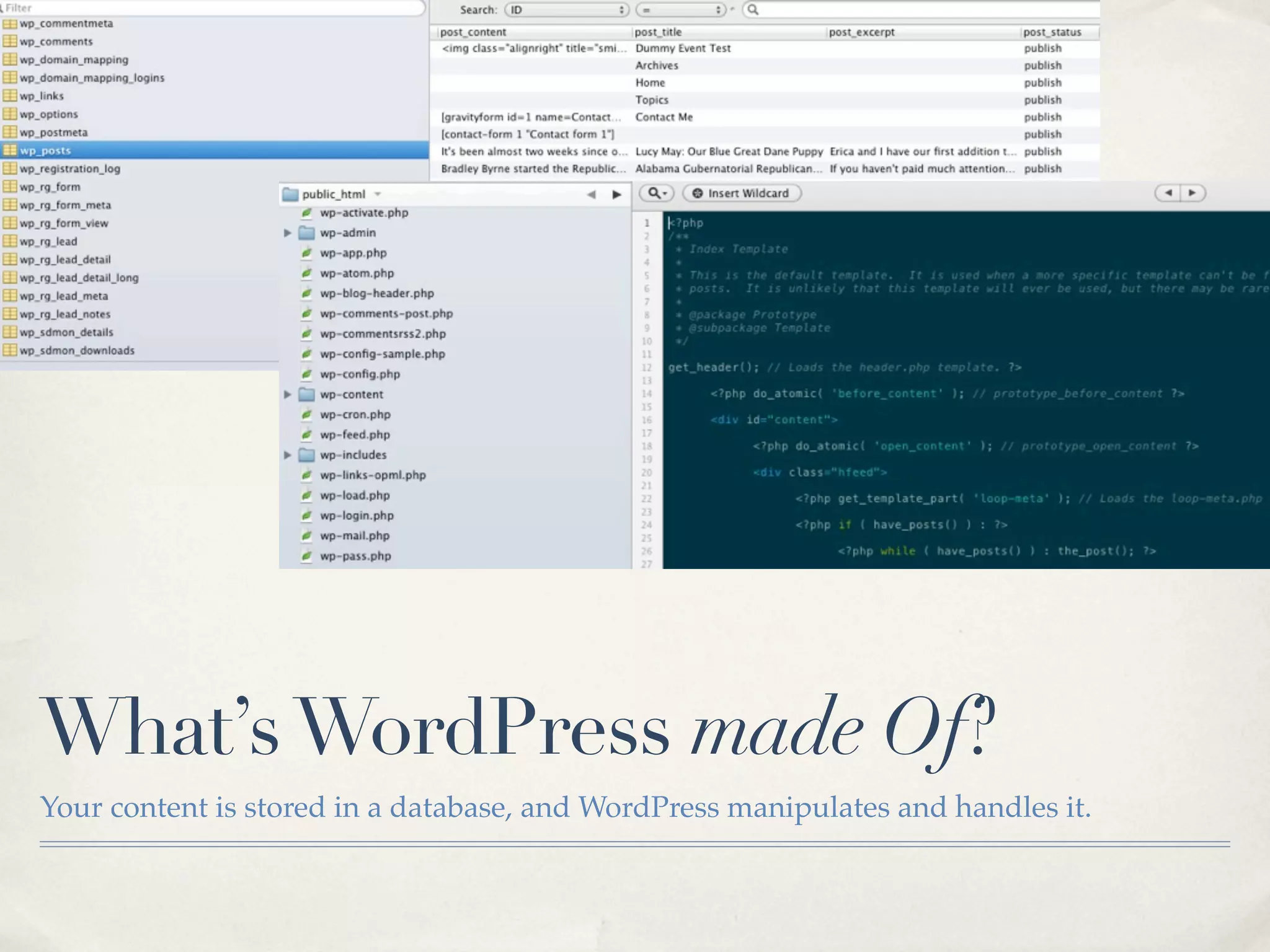Viewport: 1270px width, 952px height.
Task: Click the wp_sdmon_downloads table icon
Action: pyautogui.click(x=9, y=350)
